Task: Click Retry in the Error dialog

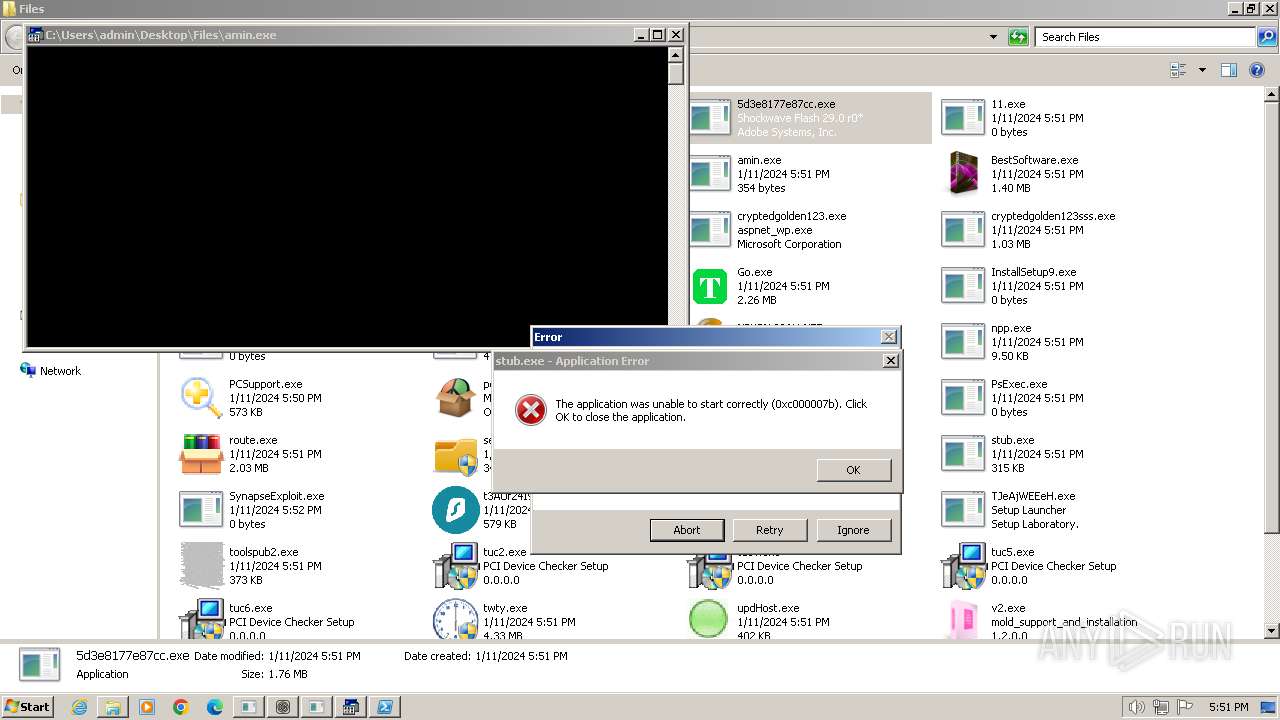Action: tap(770, 530)
